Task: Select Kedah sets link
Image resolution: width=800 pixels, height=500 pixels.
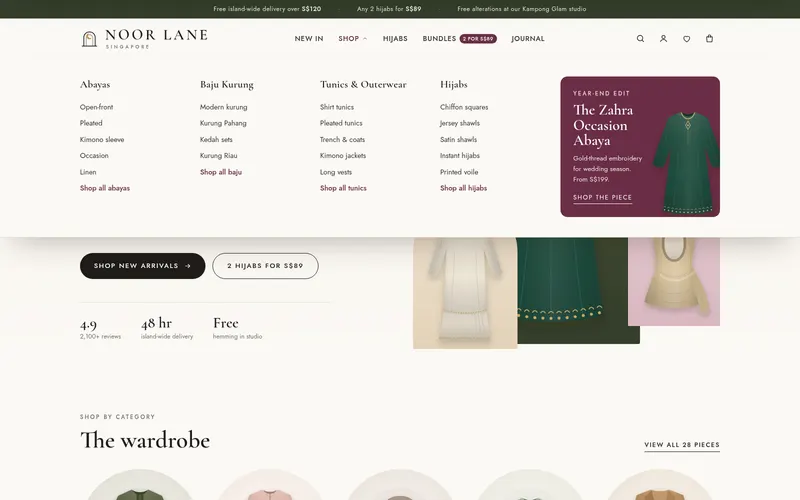Action: coord(216,139)
